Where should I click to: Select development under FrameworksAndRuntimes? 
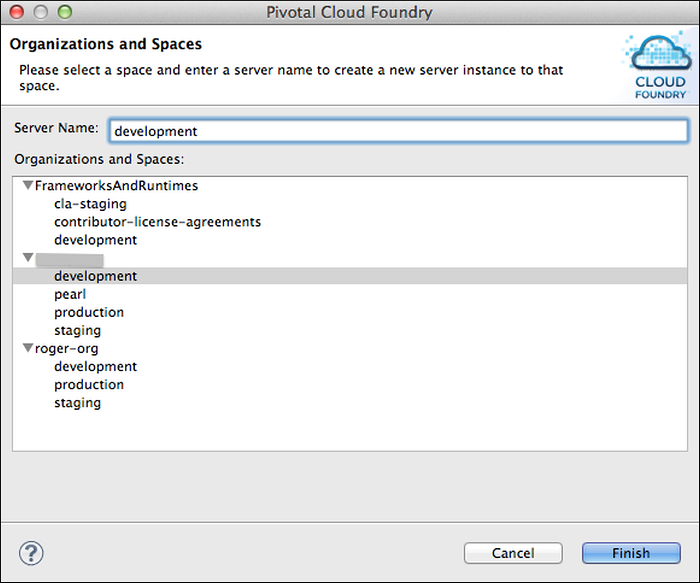(x=95, y=240)
